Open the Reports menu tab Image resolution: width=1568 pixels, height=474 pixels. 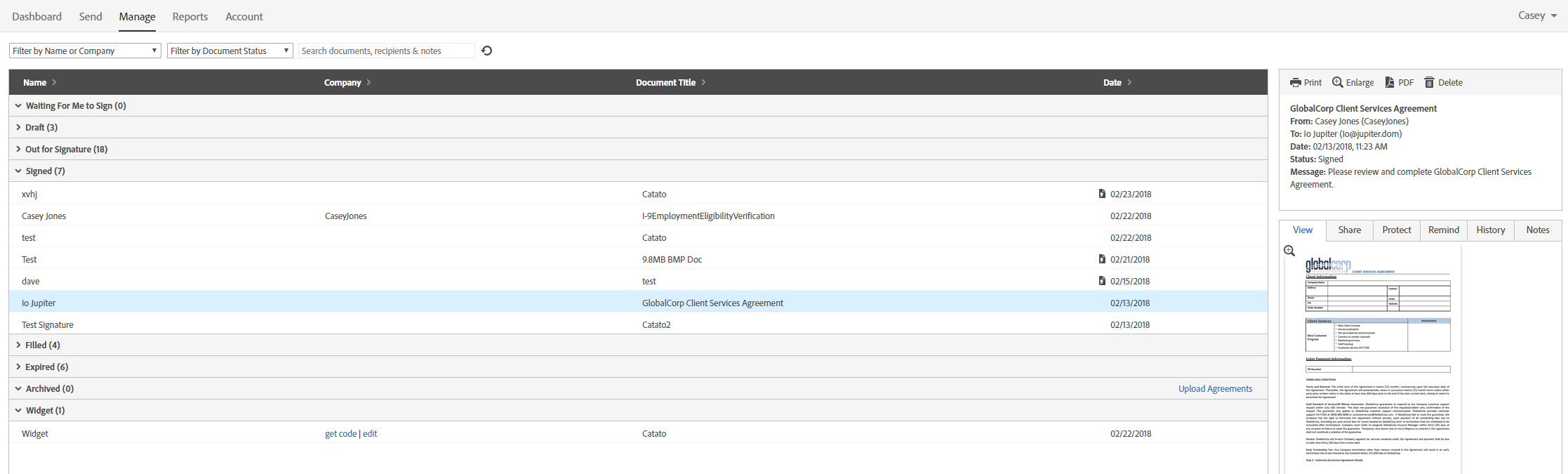(x=190, y=16)
